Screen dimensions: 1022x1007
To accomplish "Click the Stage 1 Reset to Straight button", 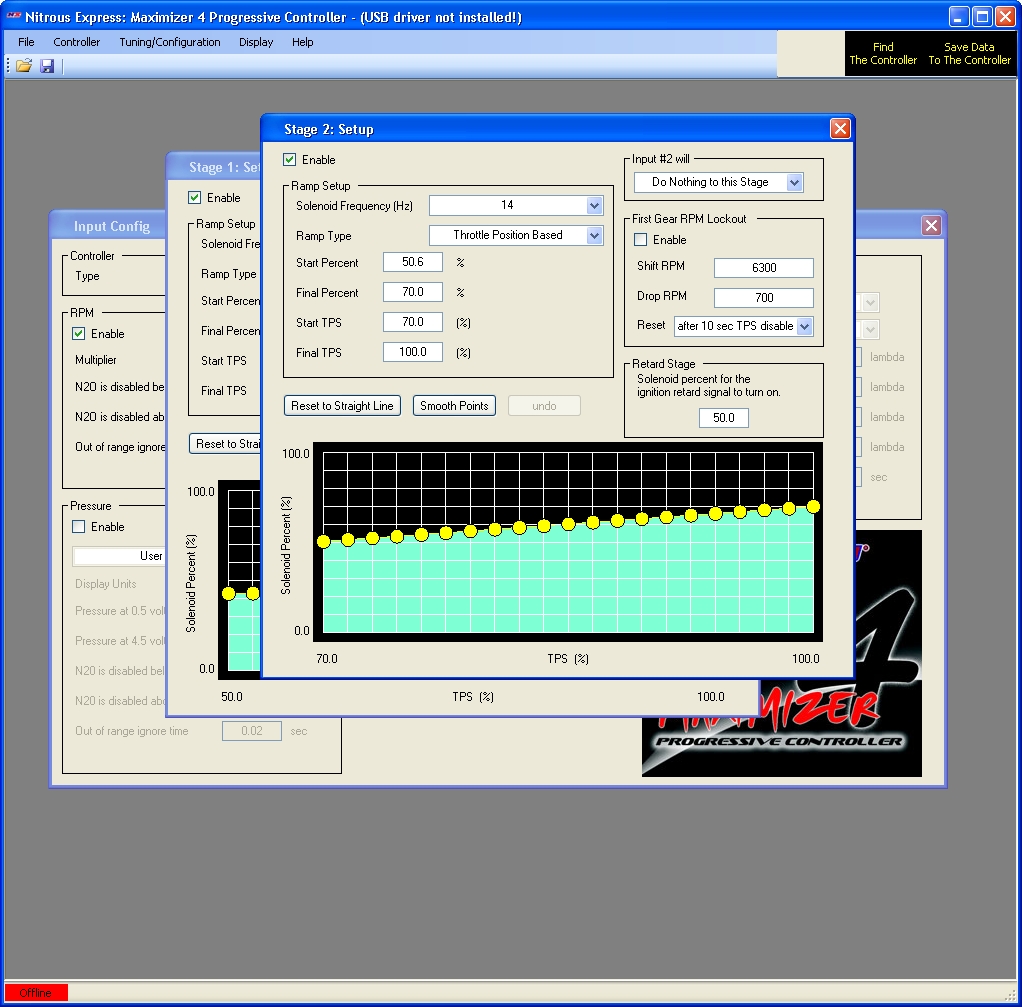I will 225,444.
